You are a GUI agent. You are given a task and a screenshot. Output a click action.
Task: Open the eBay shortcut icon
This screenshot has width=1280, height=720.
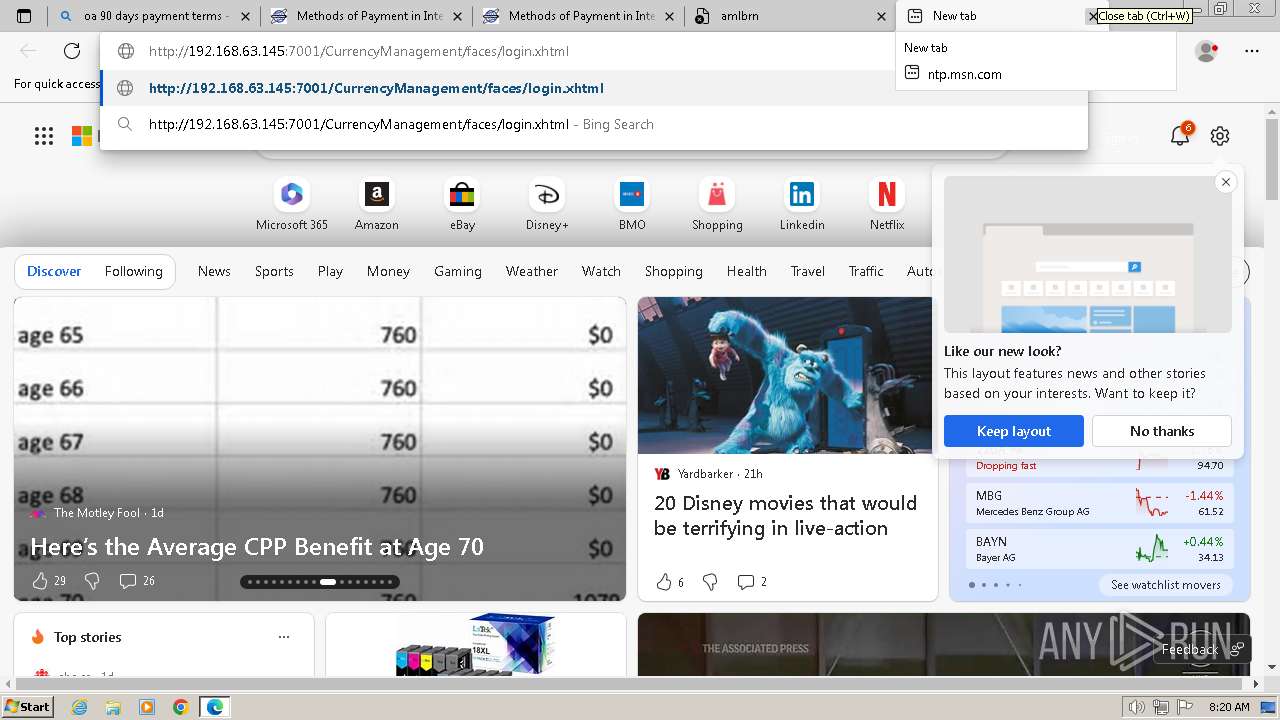(462, 194)
